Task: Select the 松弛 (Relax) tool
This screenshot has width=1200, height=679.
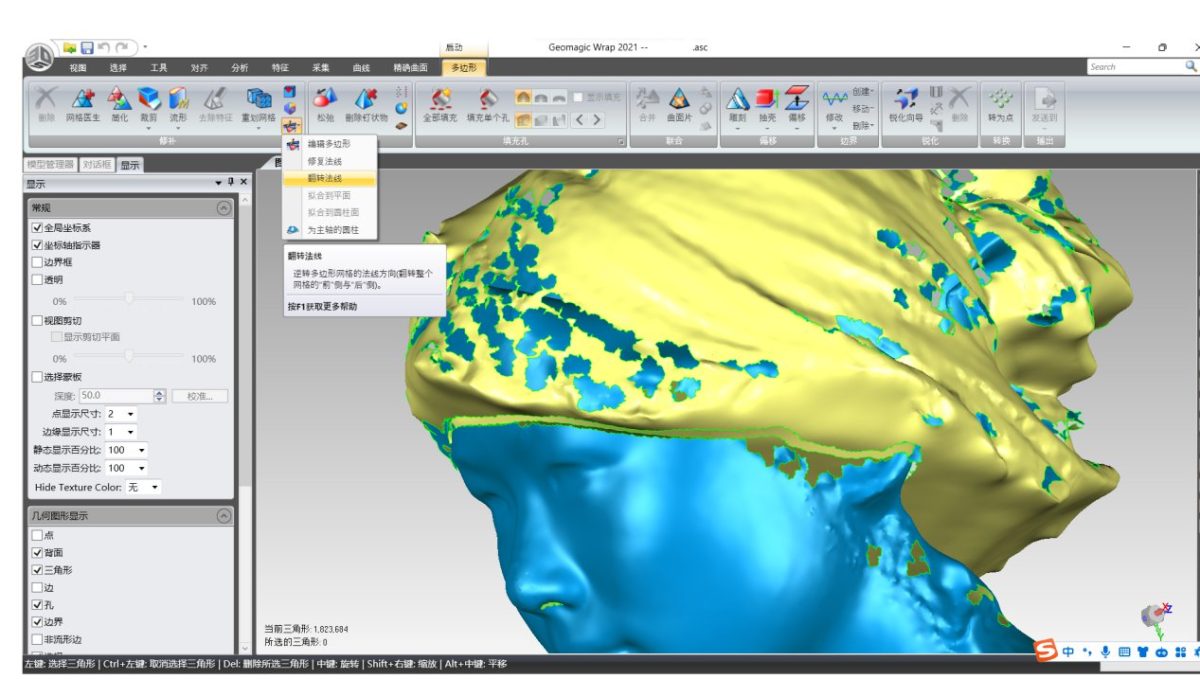Action: [325, 101]
